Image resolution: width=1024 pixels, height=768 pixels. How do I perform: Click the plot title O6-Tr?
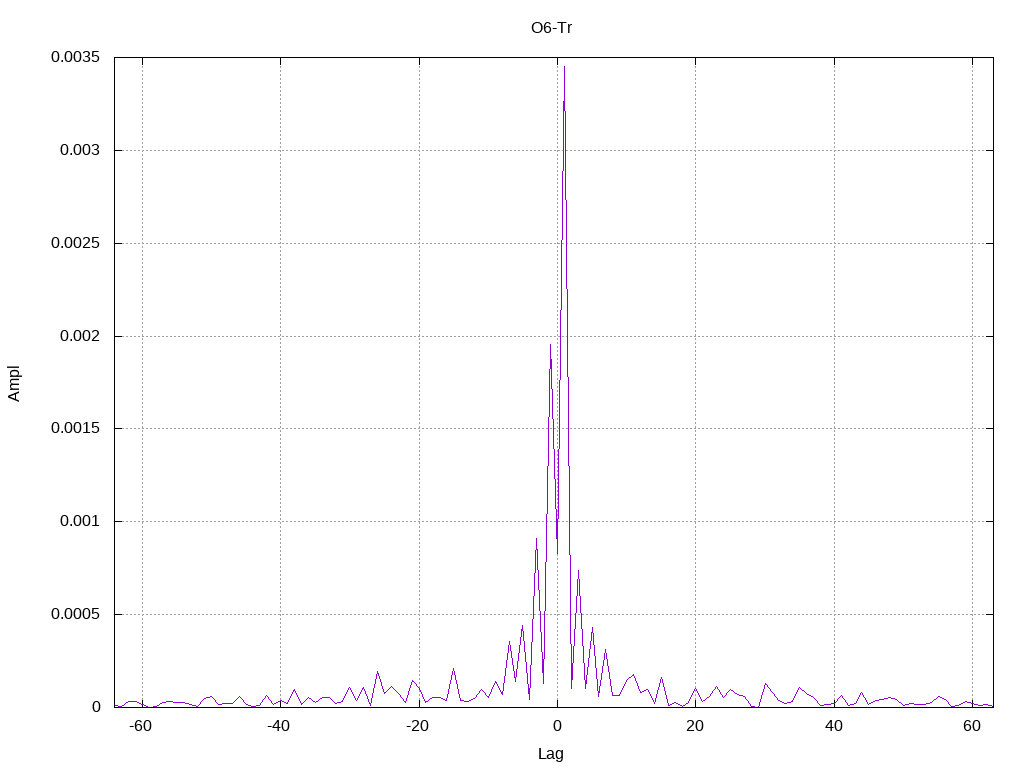point(551,27)
